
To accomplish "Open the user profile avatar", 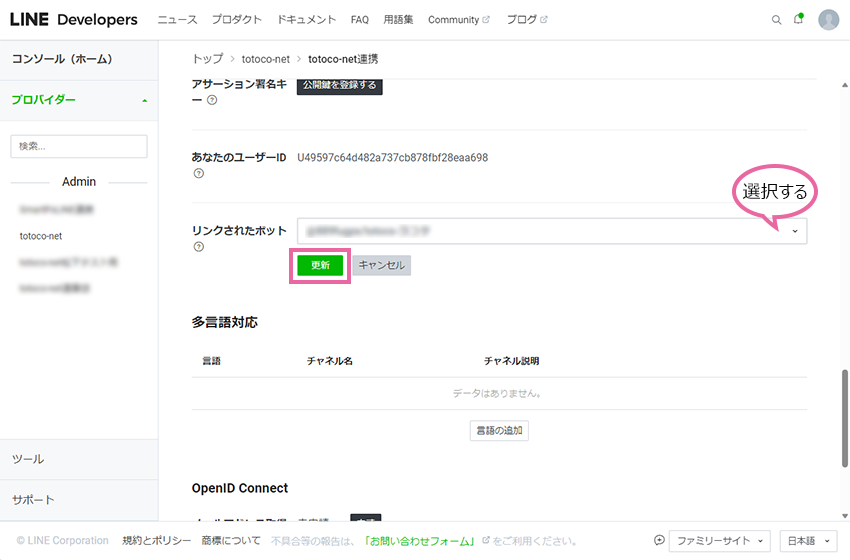I will (828, 20).
